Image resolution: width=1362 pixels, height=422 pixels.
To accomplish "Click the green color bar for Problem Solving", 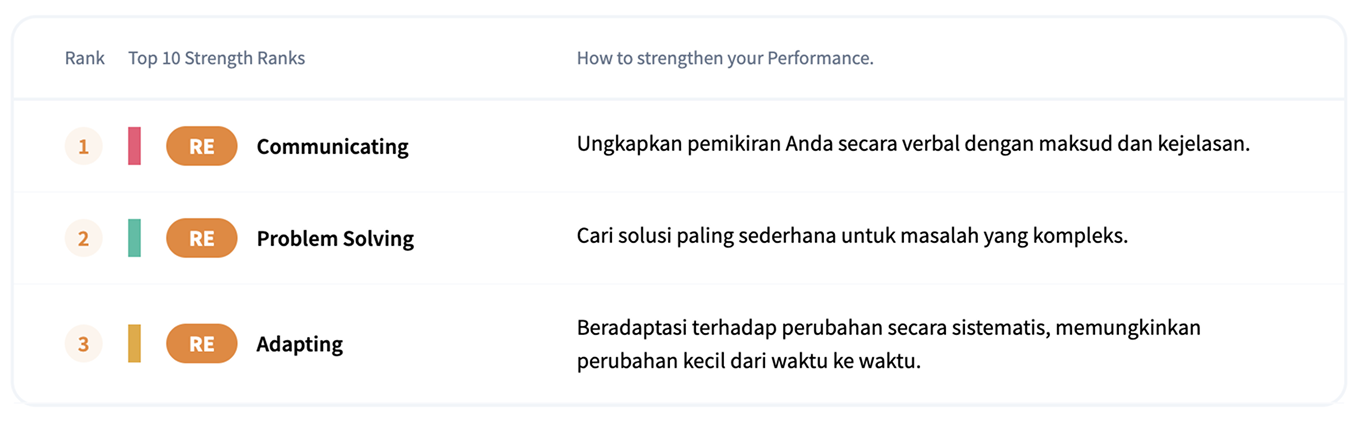I will pos(134,238).
